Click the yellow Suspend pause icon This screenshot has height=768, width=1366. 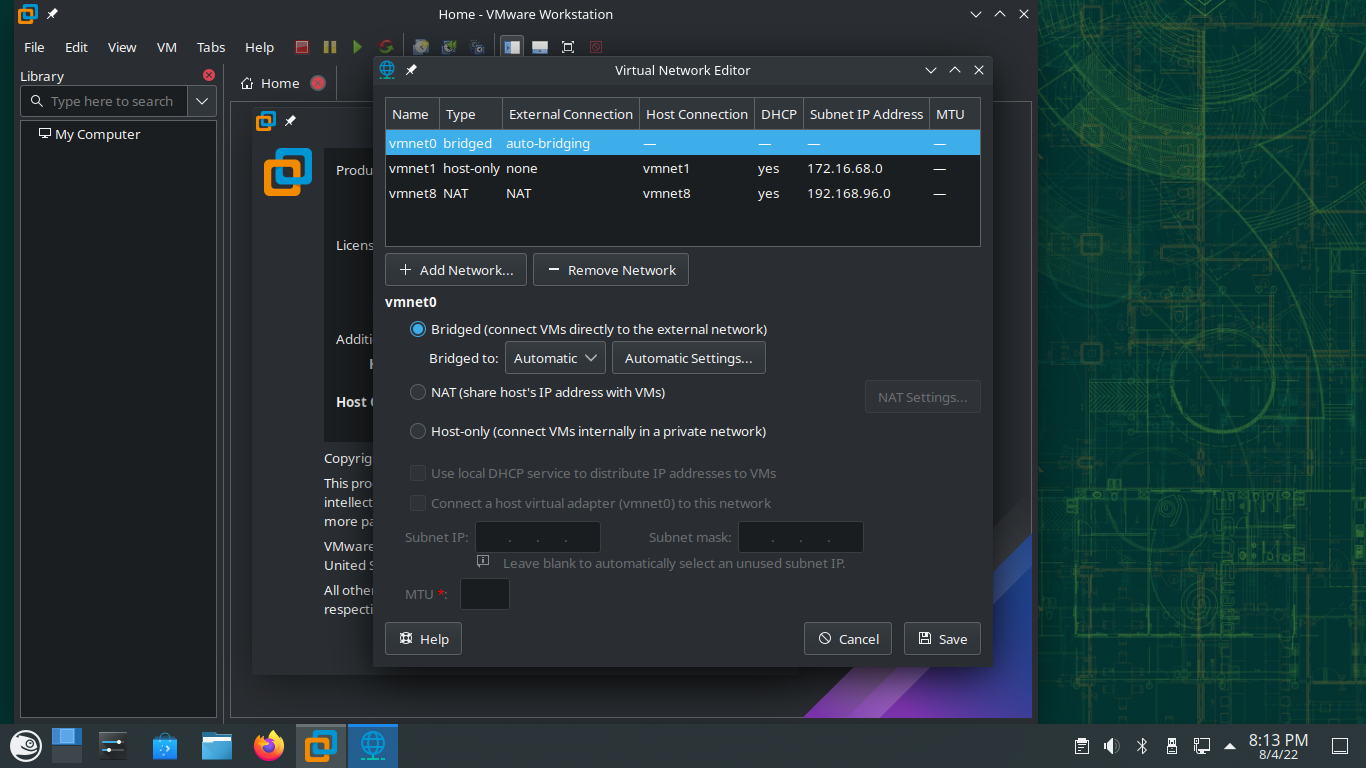click(330, 47)
